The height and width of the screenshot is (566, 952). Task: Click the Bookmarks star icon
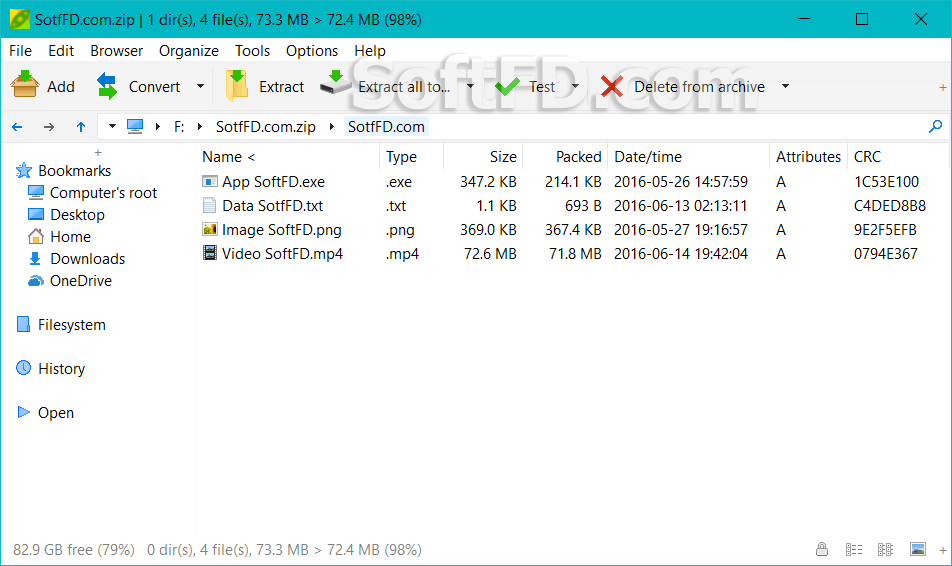24,171
